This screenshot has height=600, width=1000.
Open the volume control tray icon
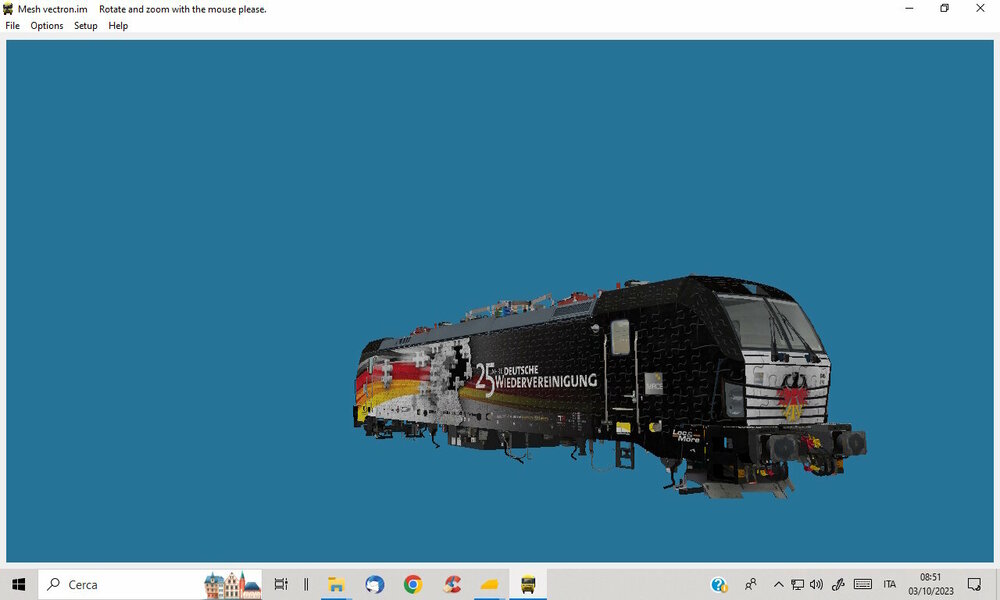[x=816, y=584]
